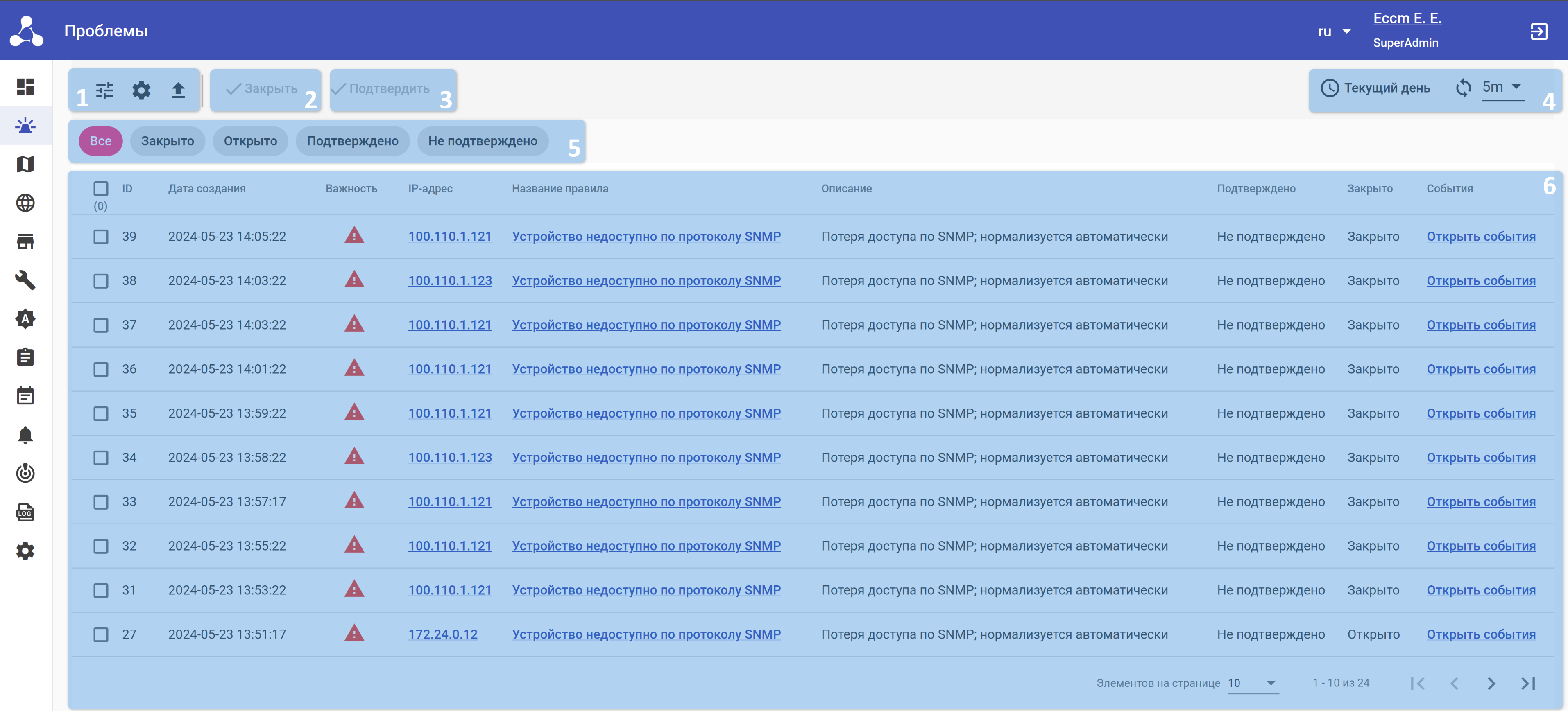
Task: Switch to the Открыто filter tab
Action: [250, 141]
